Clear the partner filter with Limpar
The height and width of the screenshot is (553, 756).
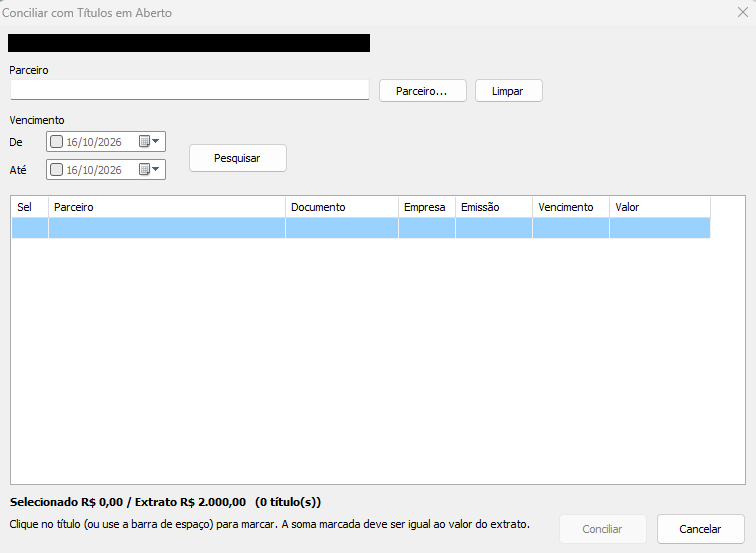point(509,91)
